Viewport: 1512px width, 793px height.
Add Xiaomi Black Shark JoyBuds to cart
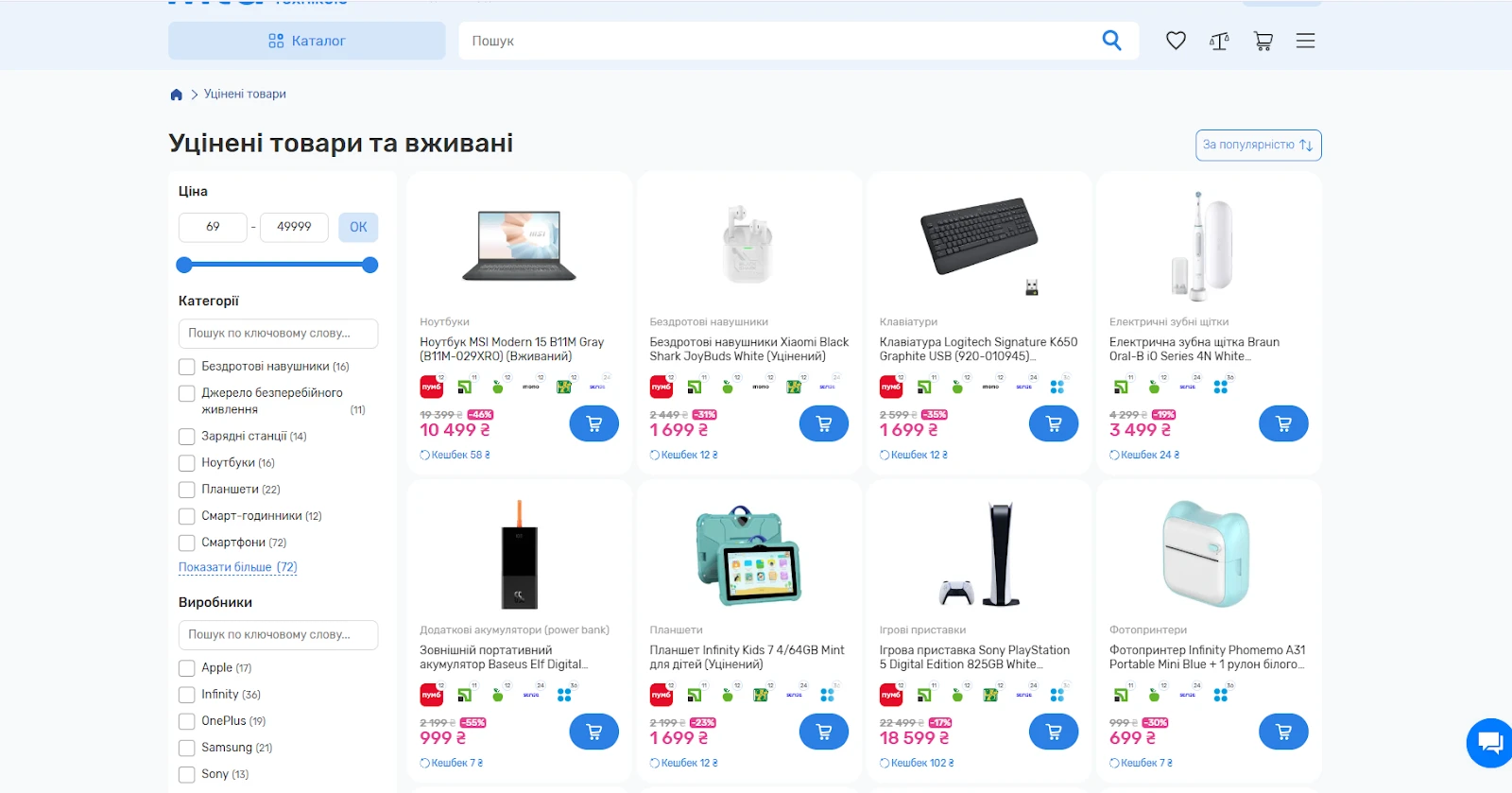point(824,423)
